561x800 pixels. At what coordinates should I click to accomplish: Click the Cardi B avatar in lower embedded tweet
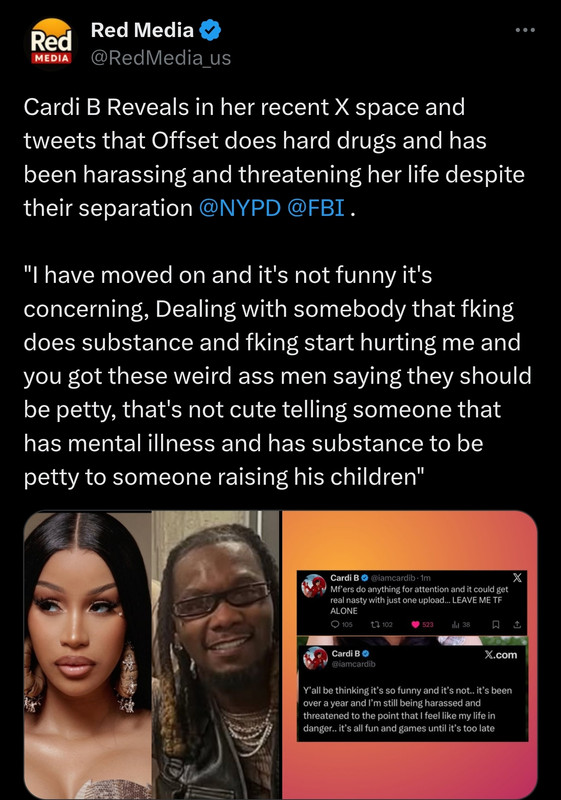coord(315,658)
